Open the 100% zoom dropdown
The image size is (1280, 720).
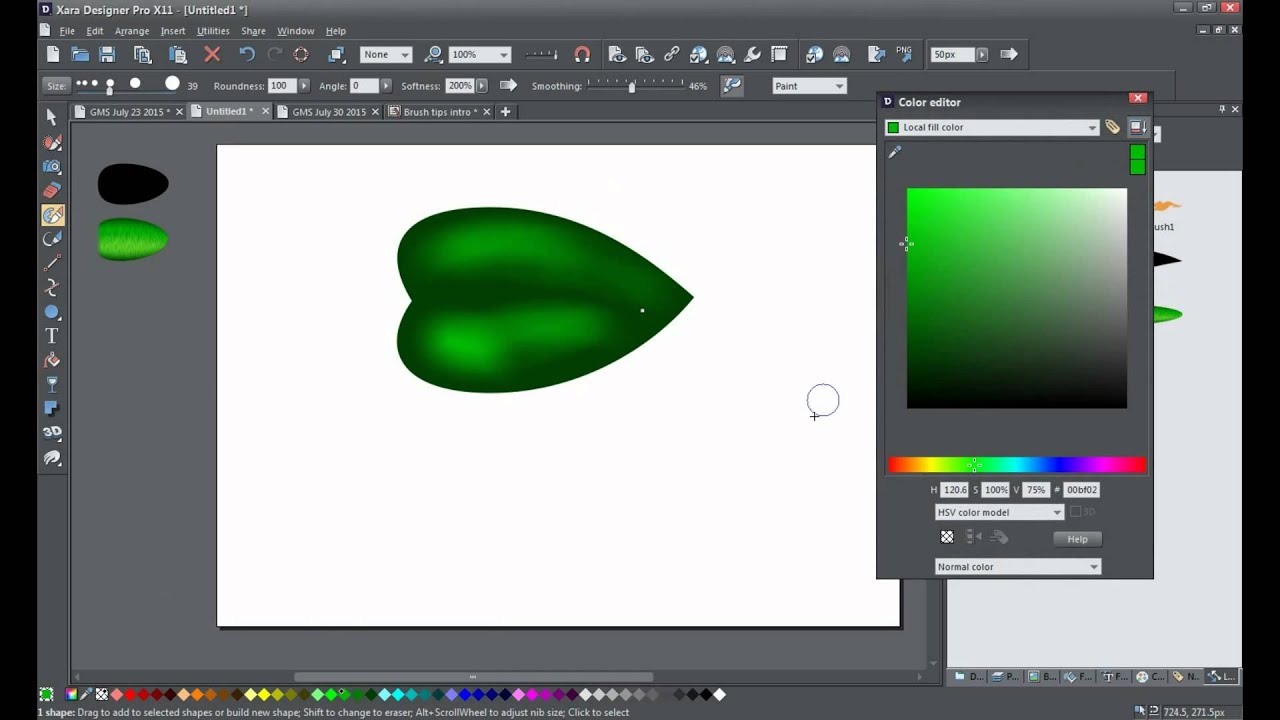click(479, 55)
